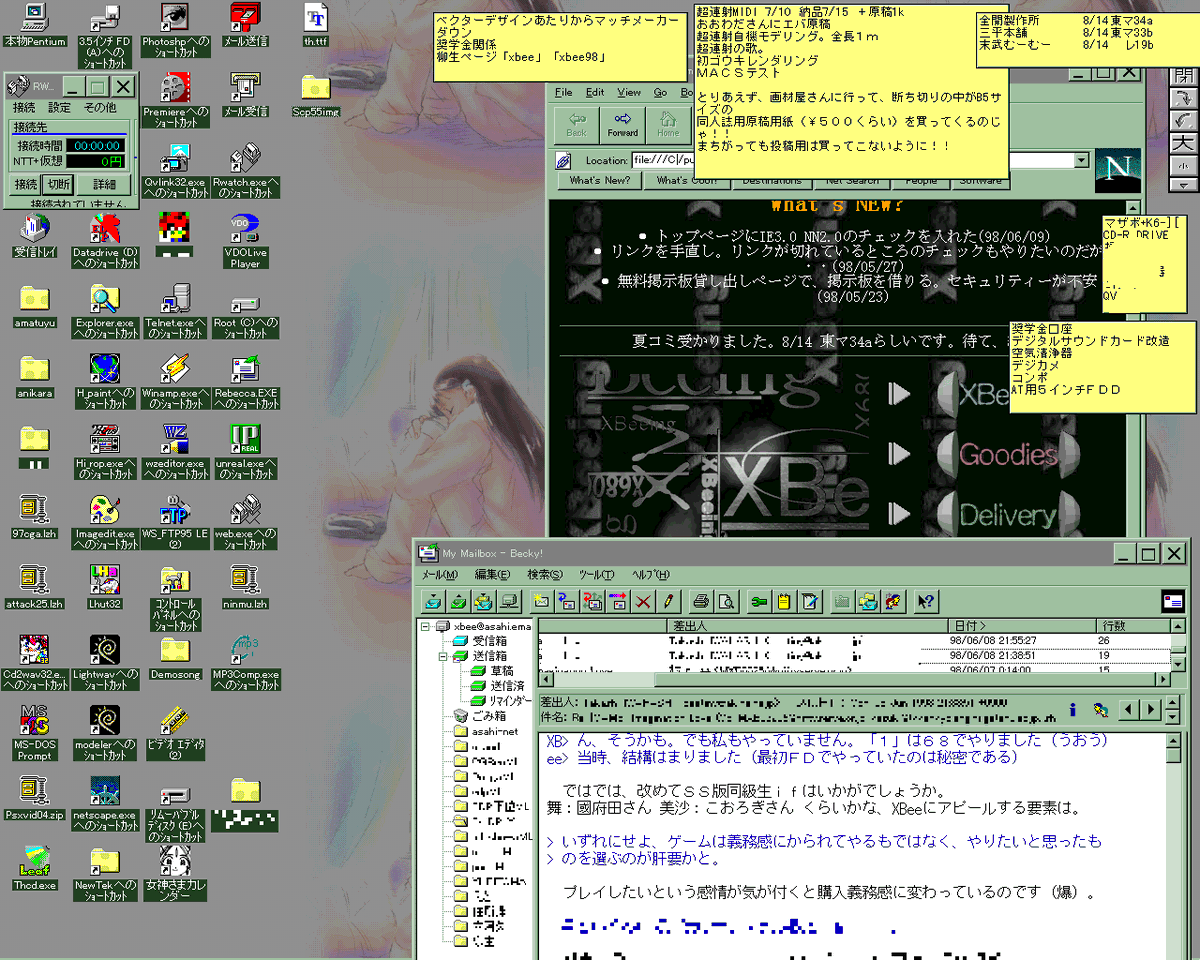Image resolution: width=1200 pixels, height=960 pixels.
Task: Click the Print icon in Becky! toolbar
Action: coord(702,600)
